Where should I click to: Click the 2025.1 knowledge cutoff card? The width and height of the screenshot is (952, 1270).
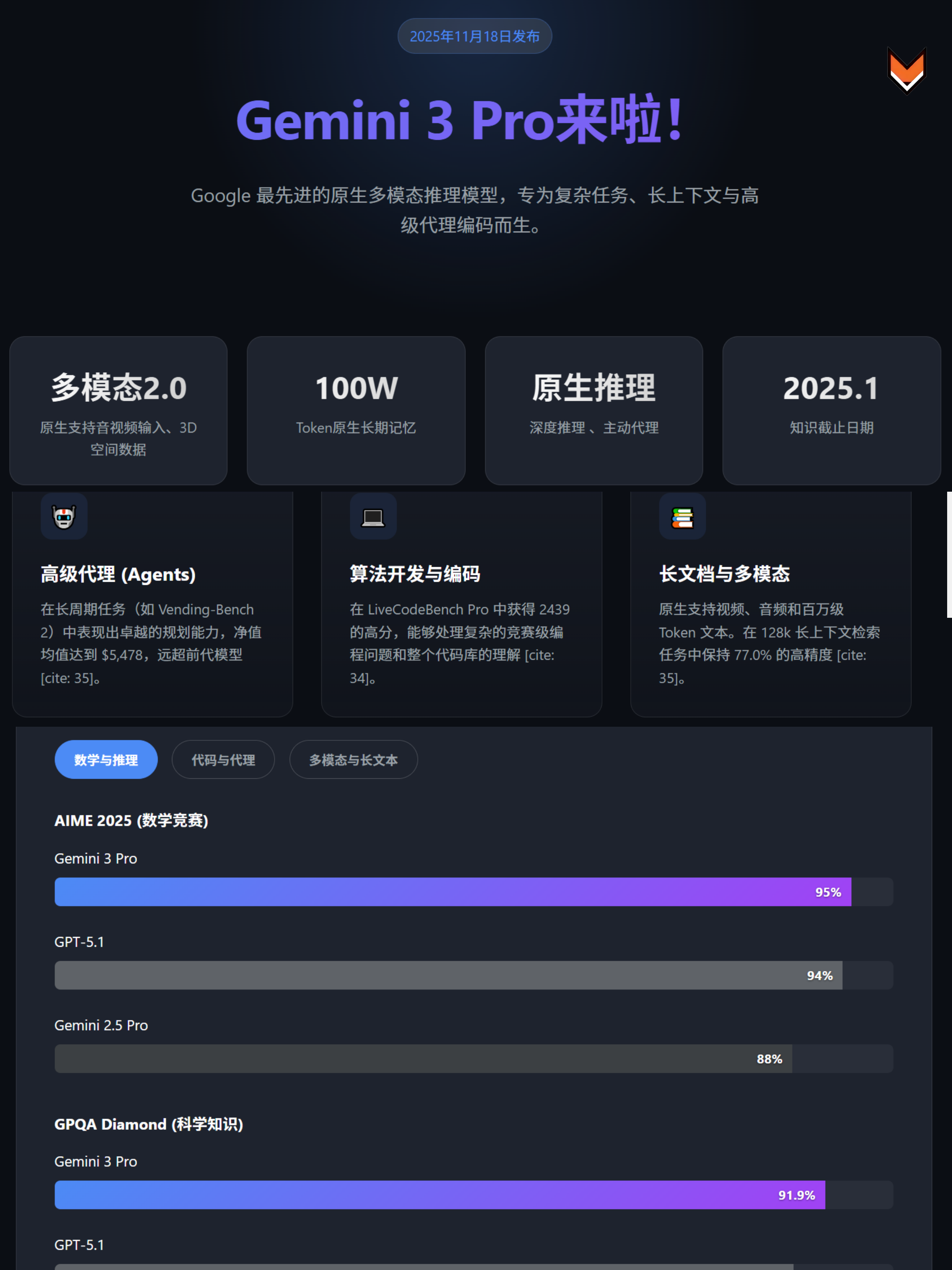(831, 410)
